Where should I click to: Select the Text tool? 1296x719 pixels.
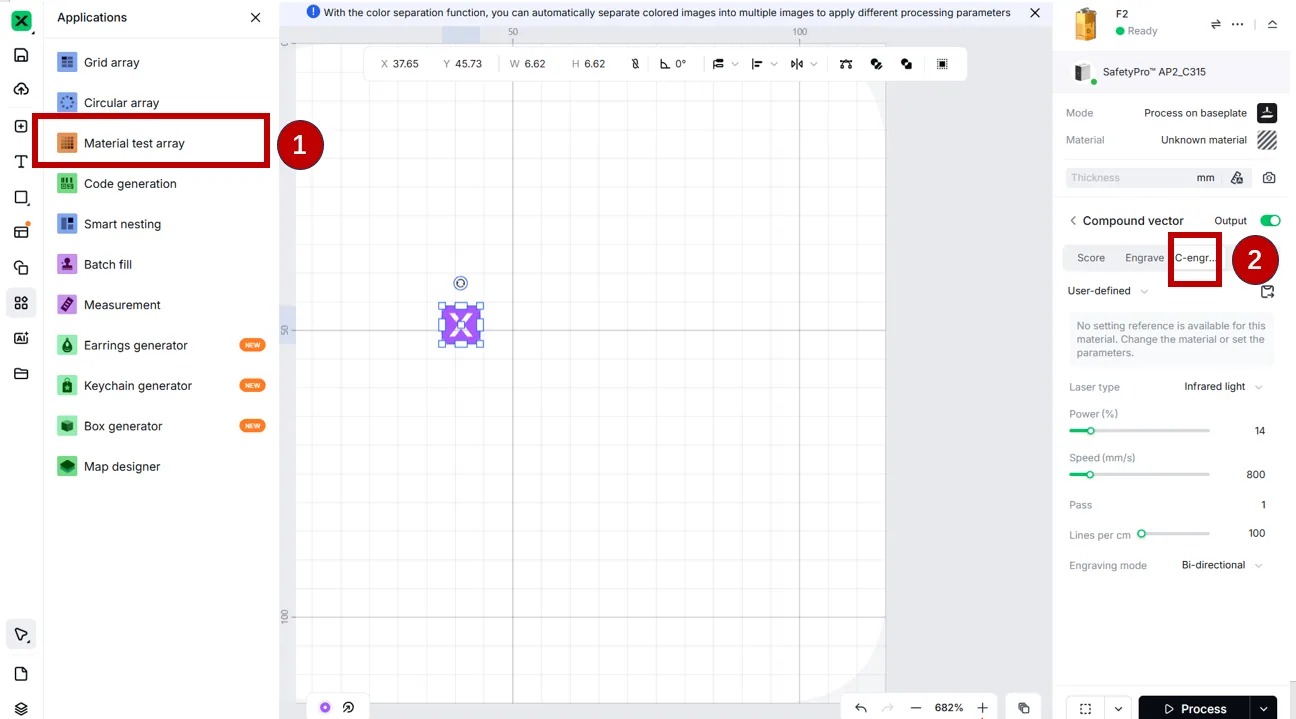coord(21,162)
